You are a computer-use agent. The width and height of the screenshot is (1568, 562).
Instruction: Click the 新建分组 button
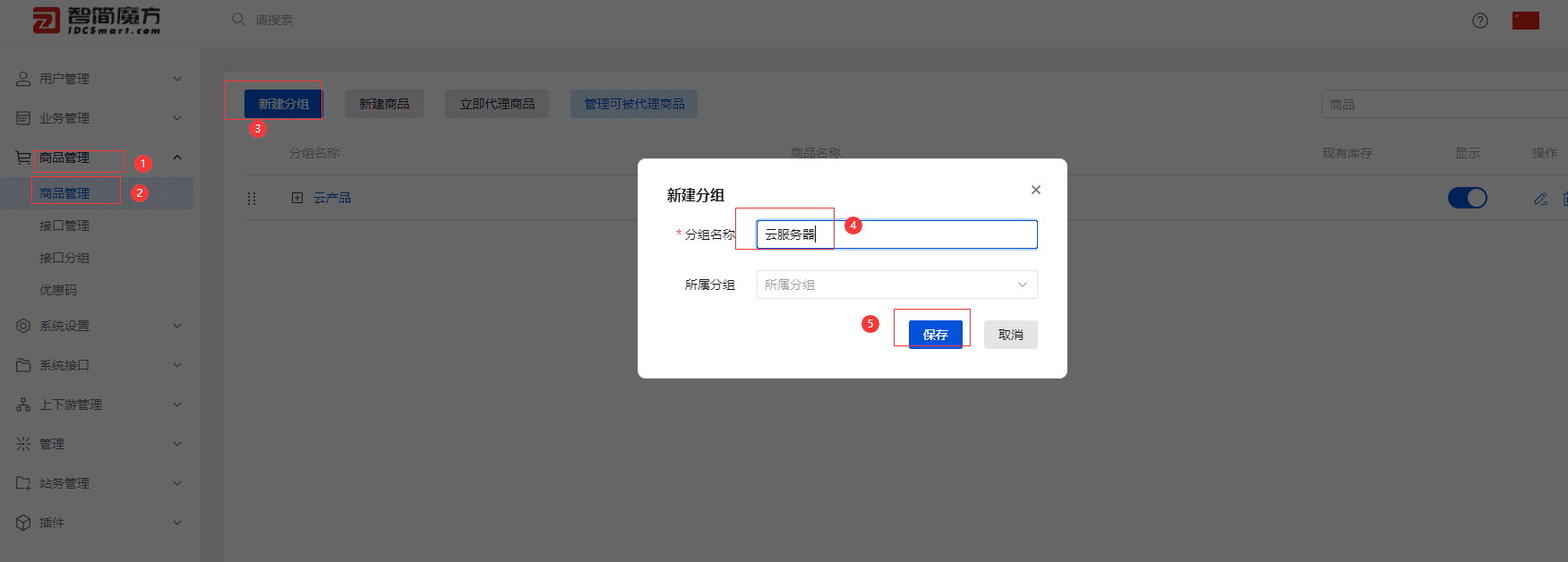coord(284,104)
